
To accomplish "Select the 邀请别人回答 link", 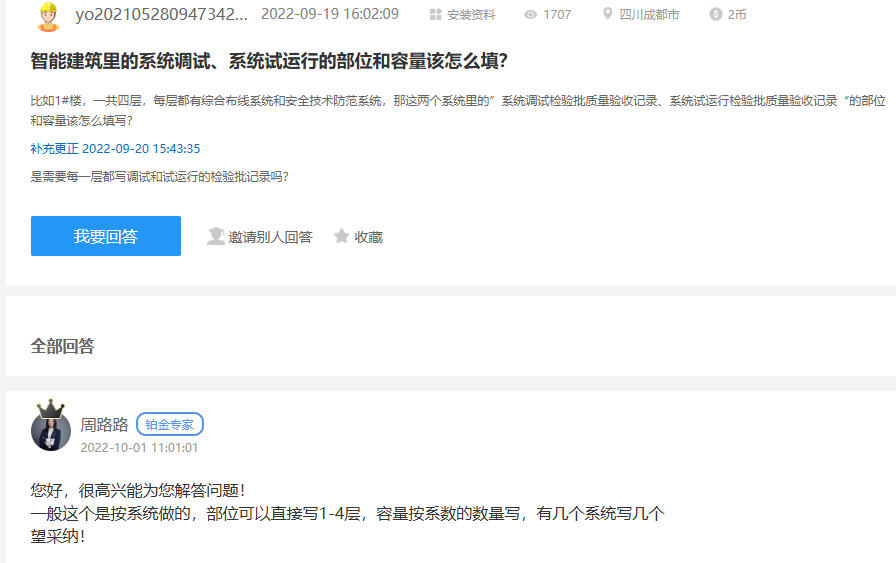I will click(270, 237).
